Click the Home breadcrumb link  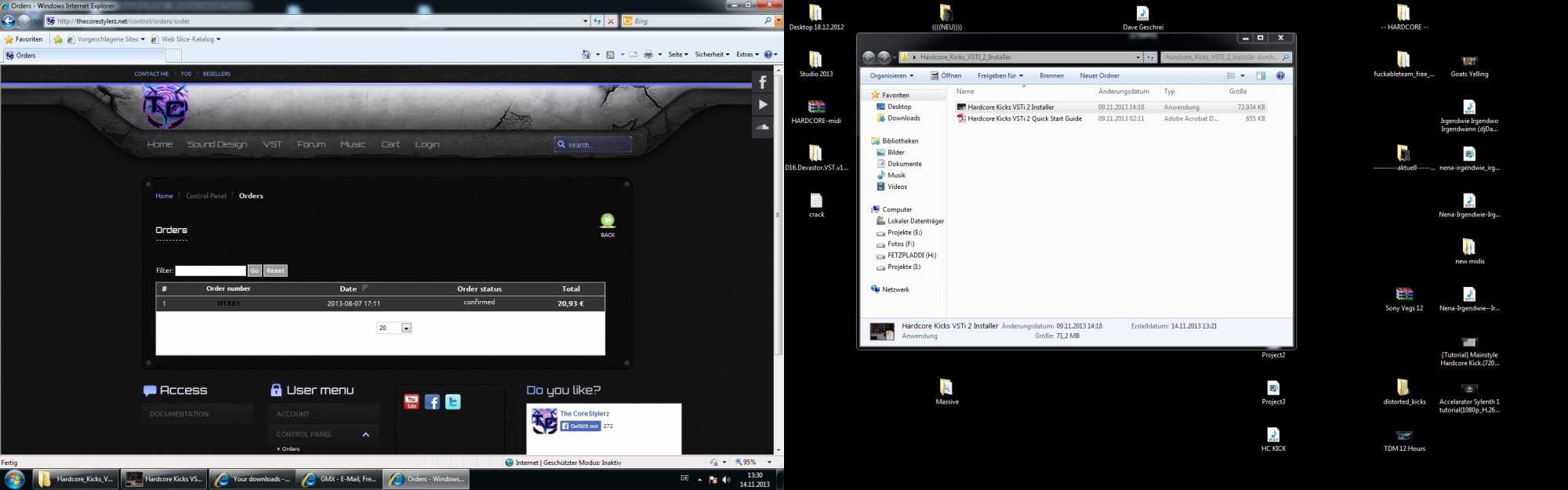[x=164, y=196]
